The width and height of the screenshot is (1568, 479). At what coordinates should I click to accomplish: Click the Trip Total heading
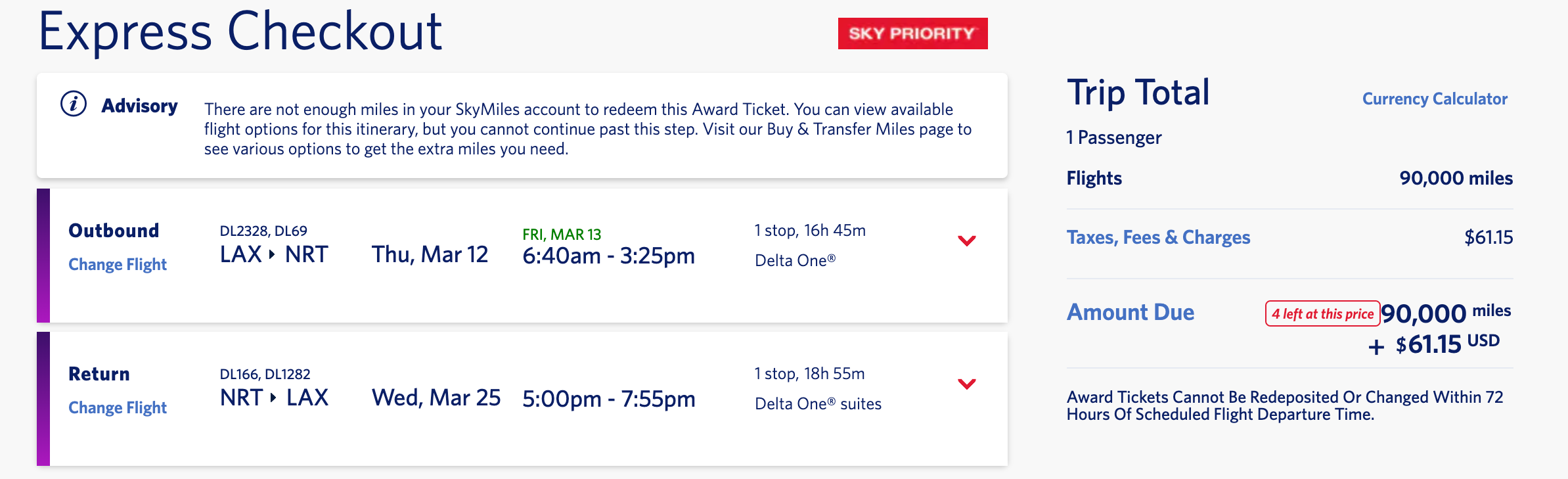1138,92
